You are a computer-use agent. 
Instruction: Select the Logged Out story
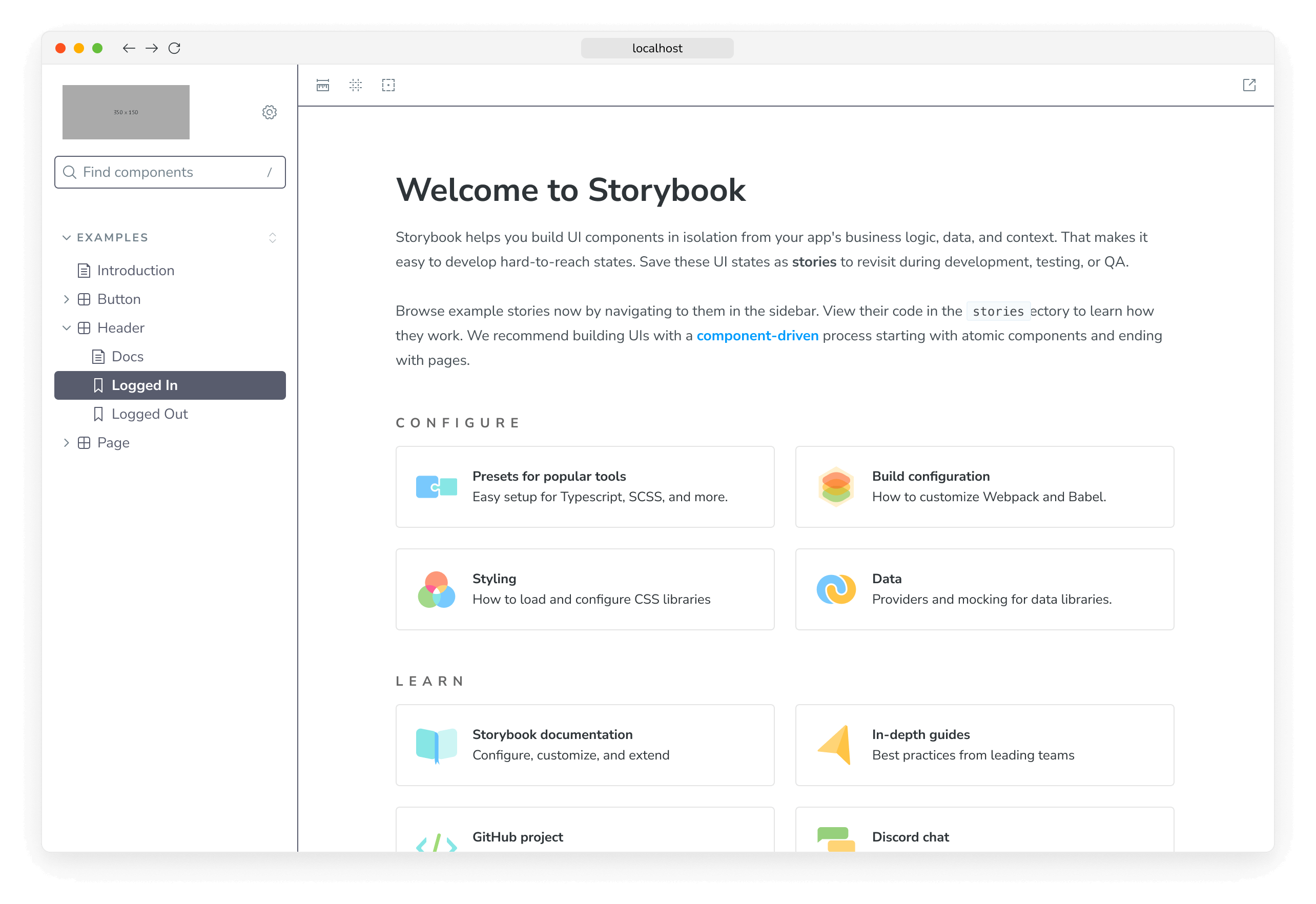pyautogui.click(x=150, y=414)
